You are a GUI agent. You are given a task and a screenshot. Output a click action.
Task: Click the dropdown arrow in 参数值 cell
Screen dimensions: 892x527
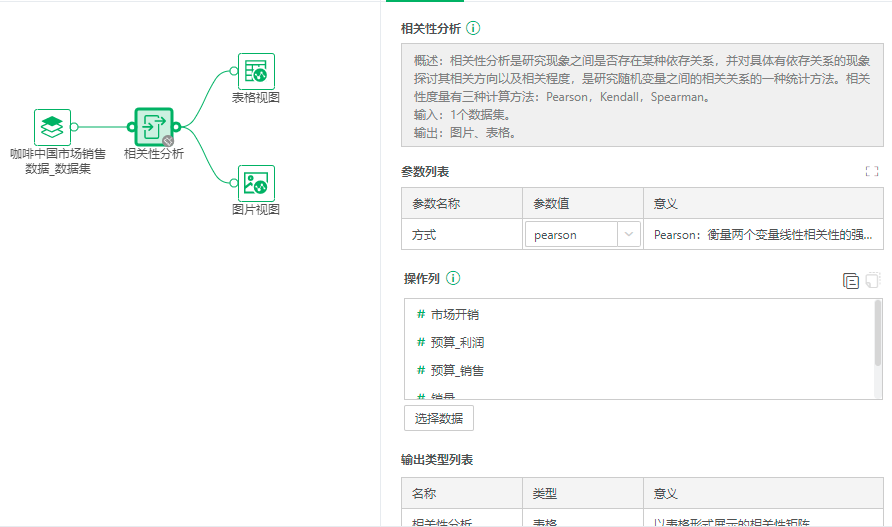629,235
